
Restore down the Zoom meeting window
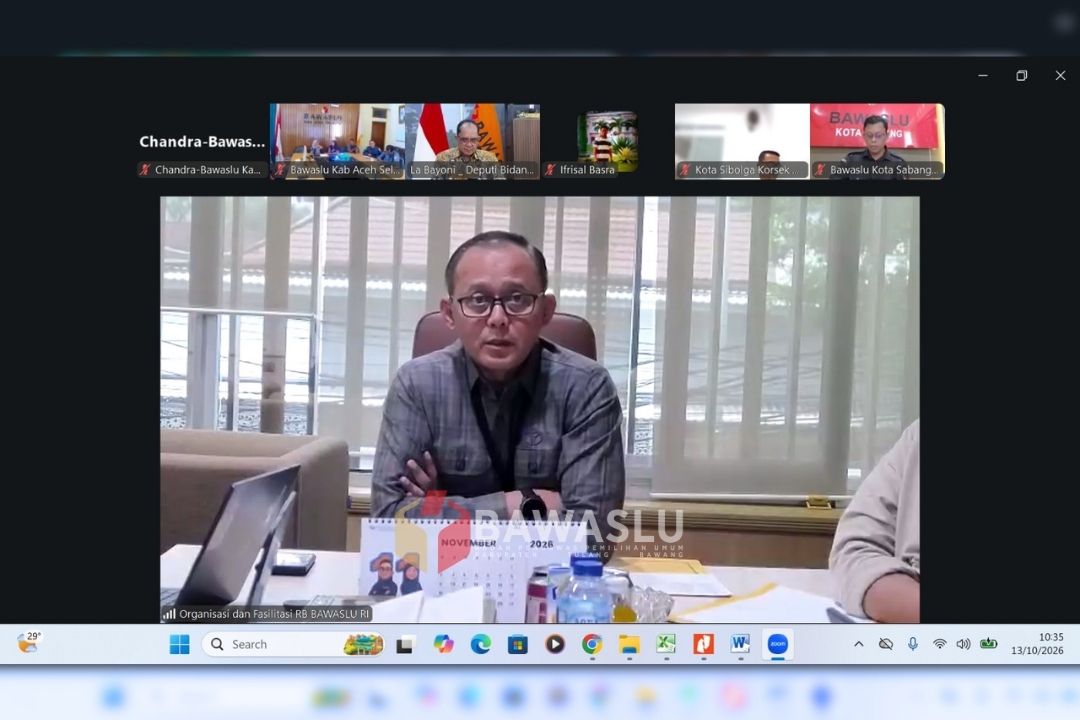click(1021, 75)
